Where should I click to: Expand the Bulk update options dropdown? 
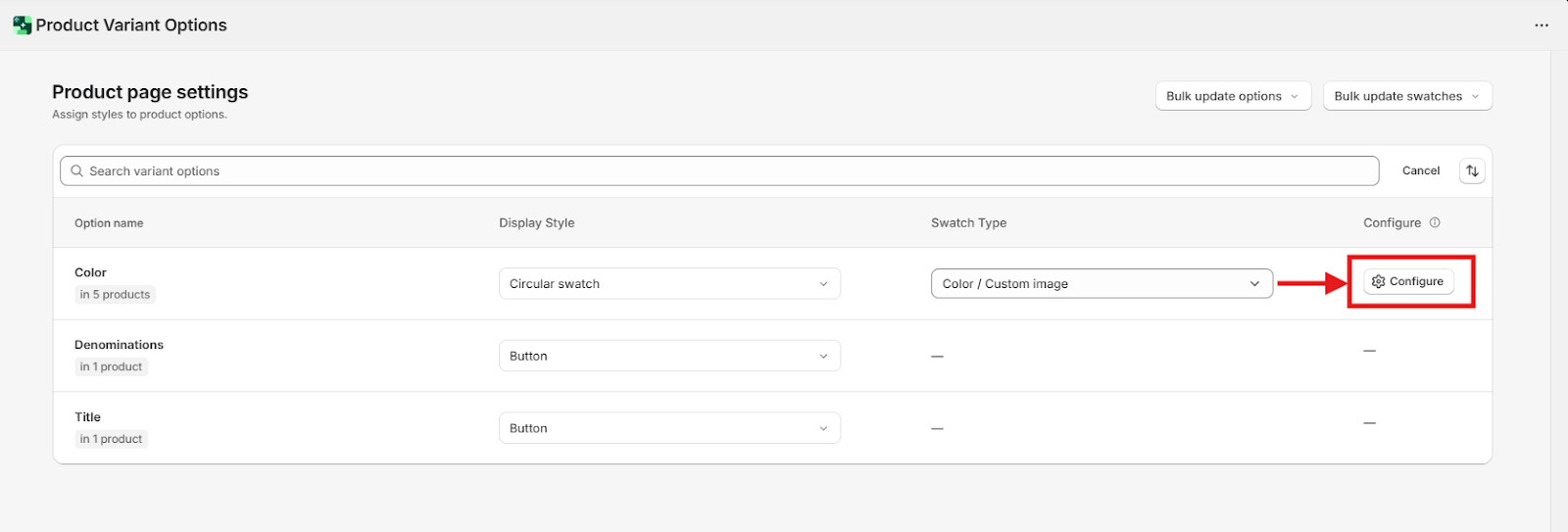tap(1232, 96)
